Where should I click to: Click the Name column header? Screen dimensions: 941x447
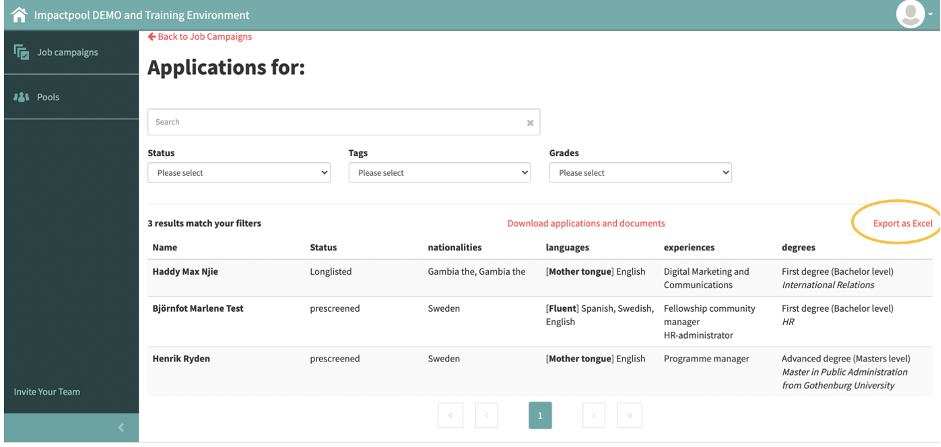click(x=165, y=247)
